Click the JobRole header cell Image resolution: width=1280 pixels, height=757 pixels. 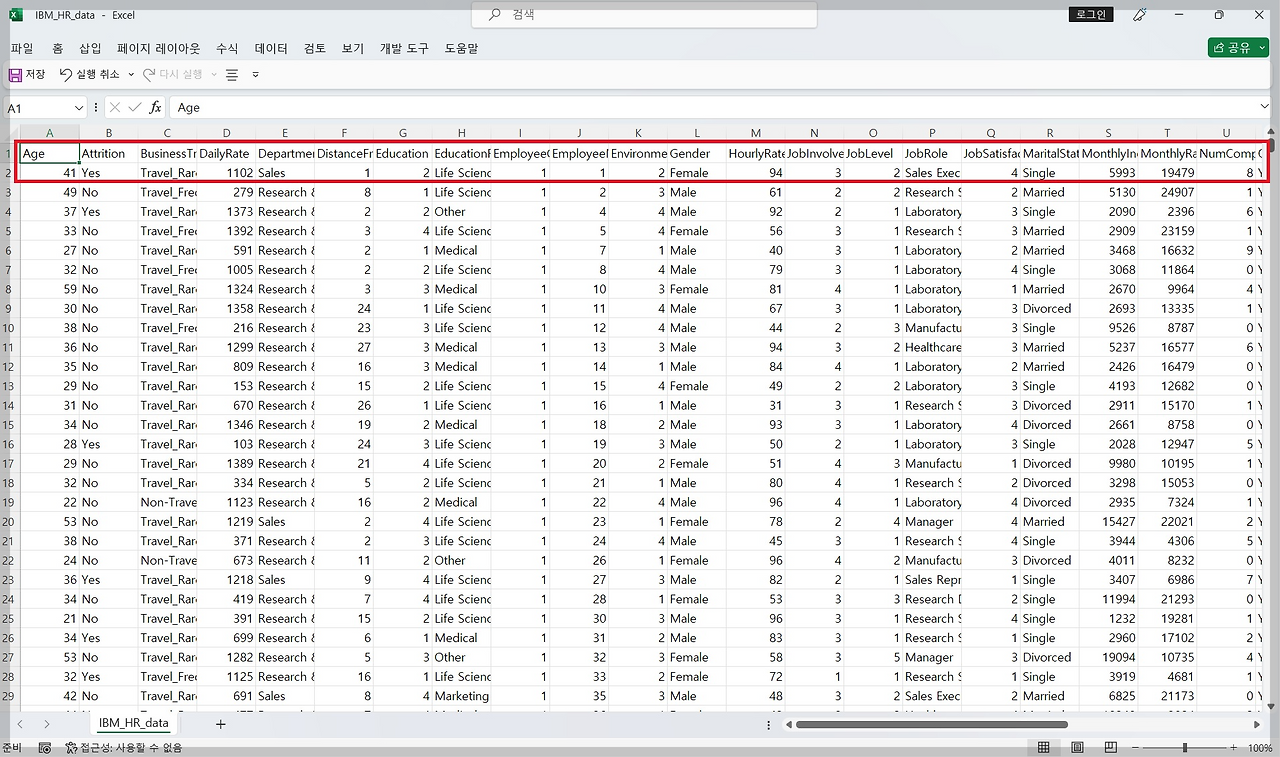point(932,154)
